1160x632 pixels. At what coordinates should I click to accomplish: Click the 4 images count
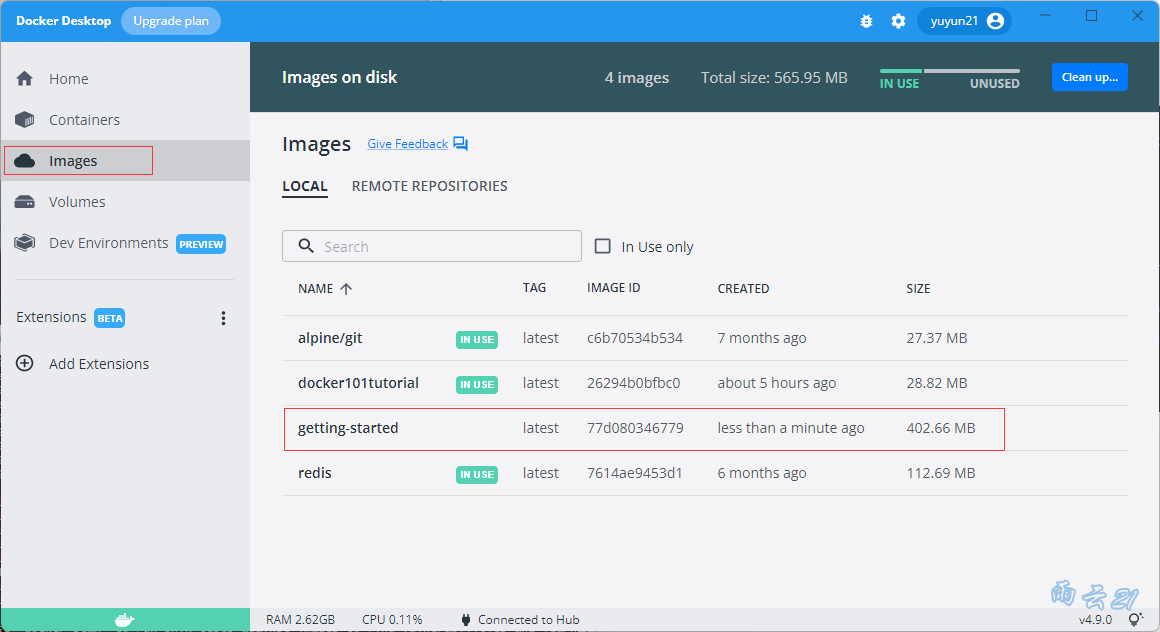click(636, 78)
